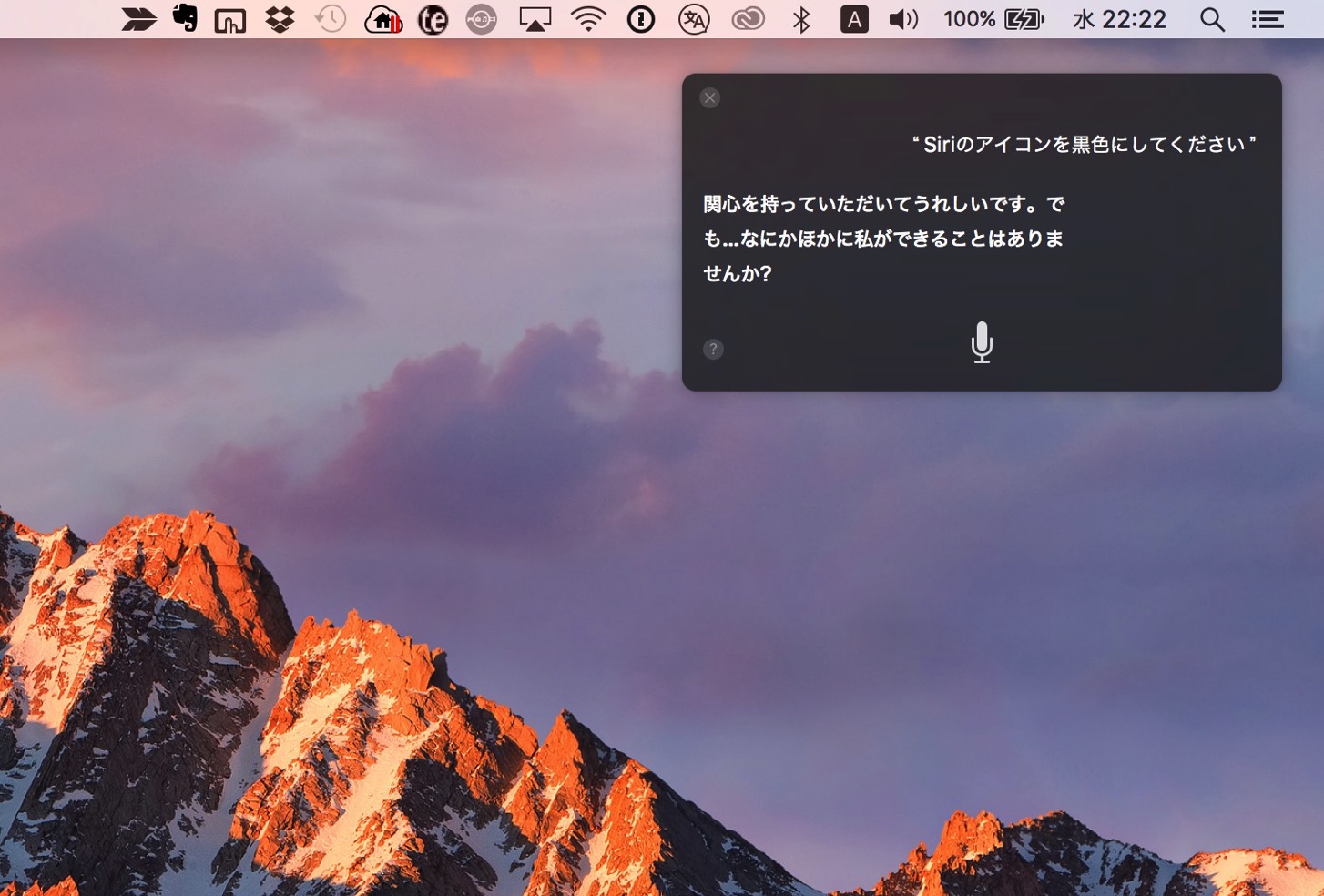
Task: Close the Siri panel
Action: click(710, 97)
